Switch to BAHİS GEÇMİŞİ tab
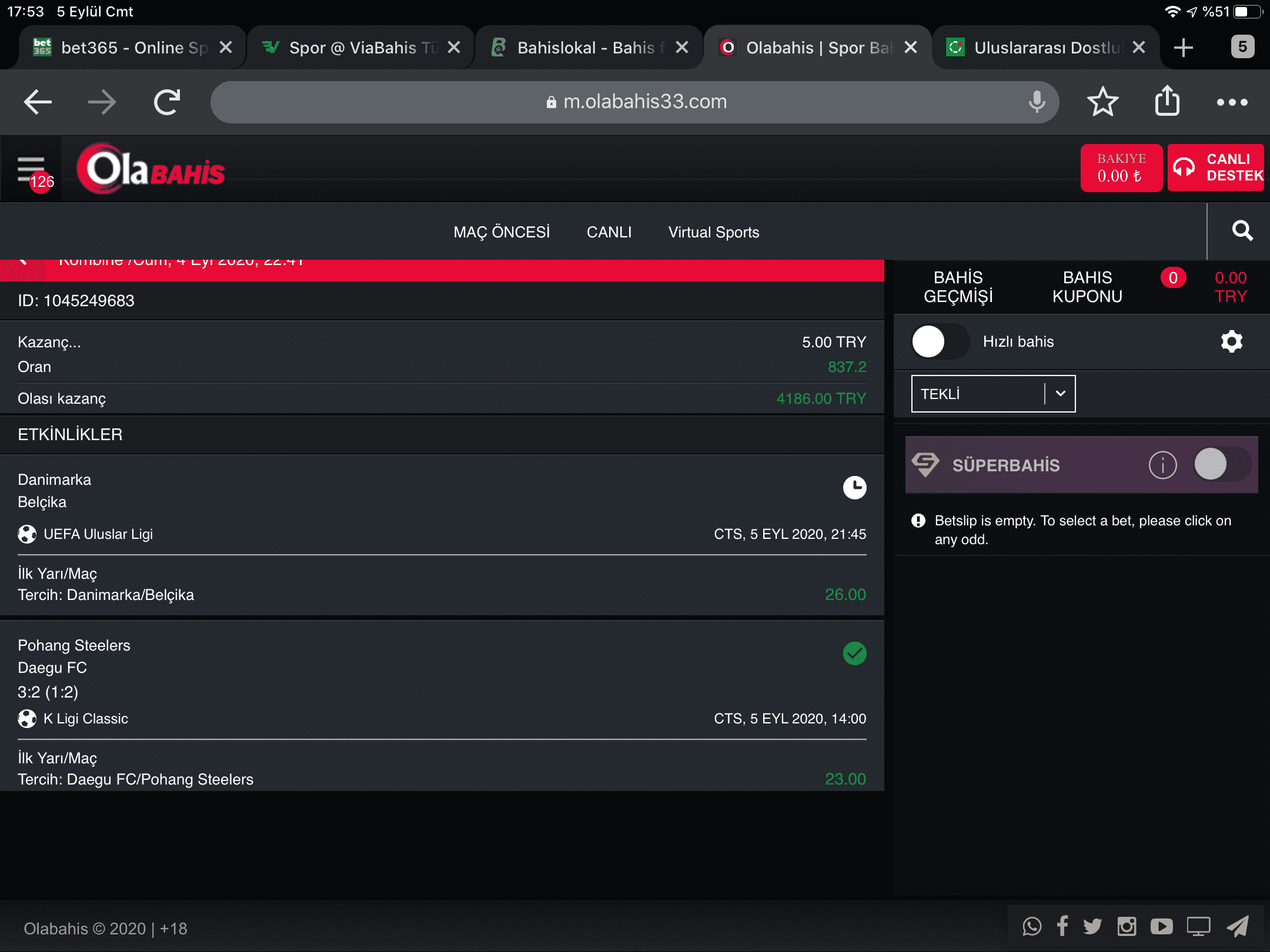The image size is (1270, 952). 958,287
